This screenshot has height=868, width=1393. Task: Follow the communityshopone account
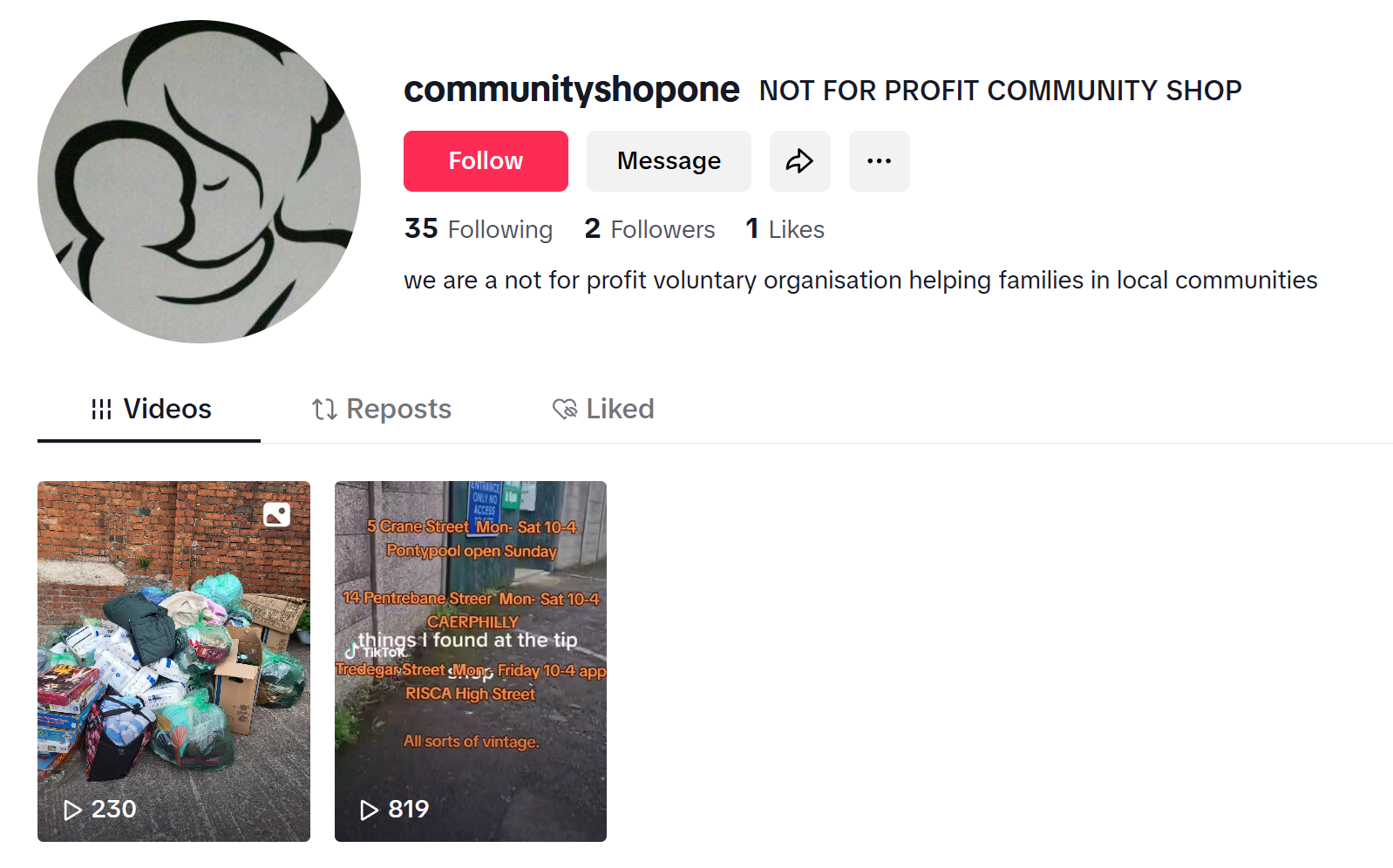486,161
